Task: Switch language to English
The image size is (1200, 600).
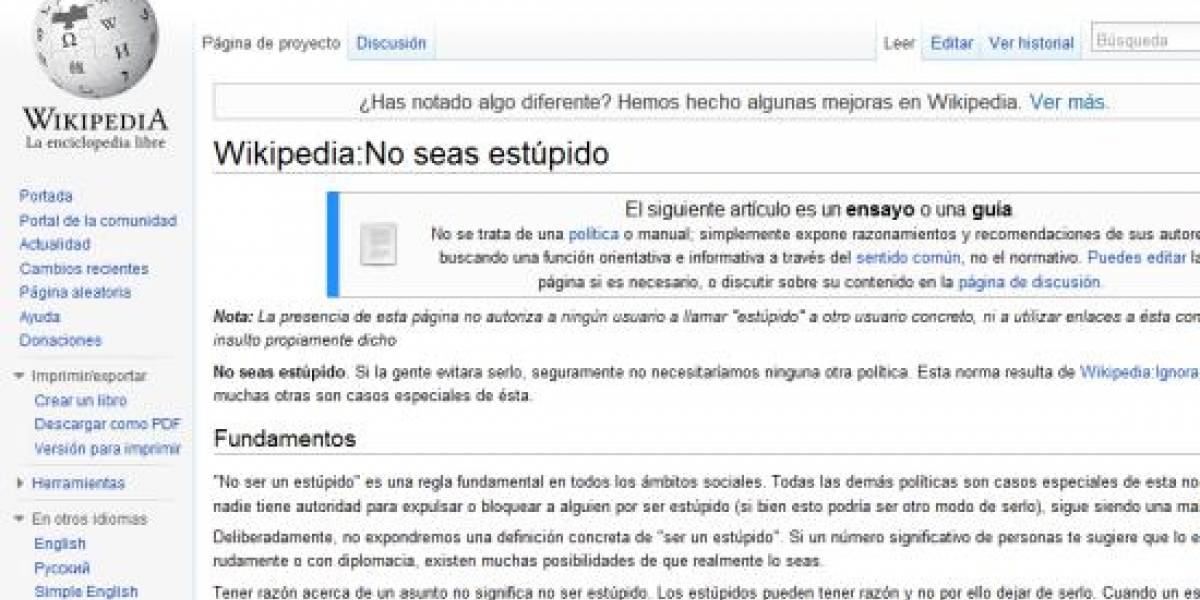Action: 60,544
